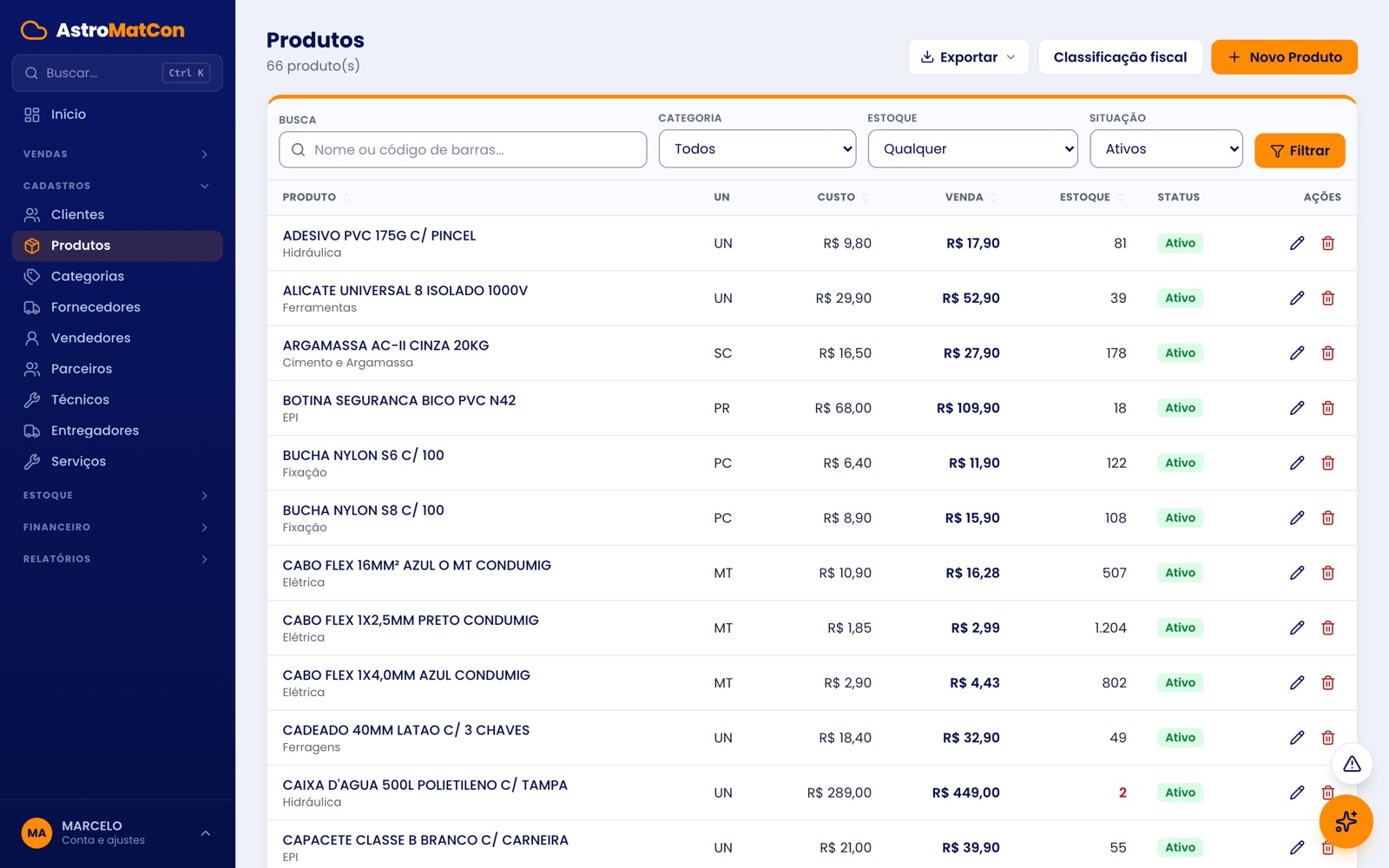Image resolution: width=1389 pixels, height=868 pixels.
Task: Expand the Vendas sidebar section
Action: 117,154
